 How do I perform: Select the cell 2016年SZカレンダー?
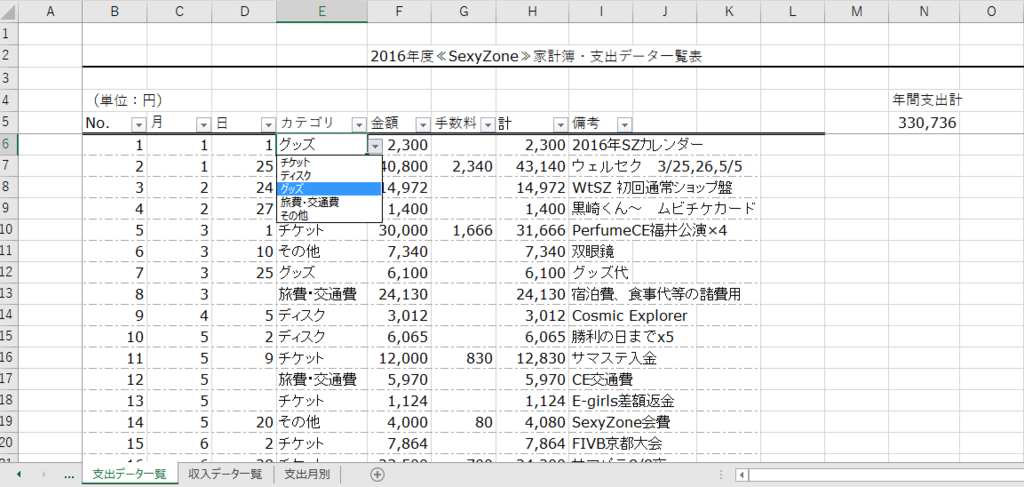click(x=637, y=145)
